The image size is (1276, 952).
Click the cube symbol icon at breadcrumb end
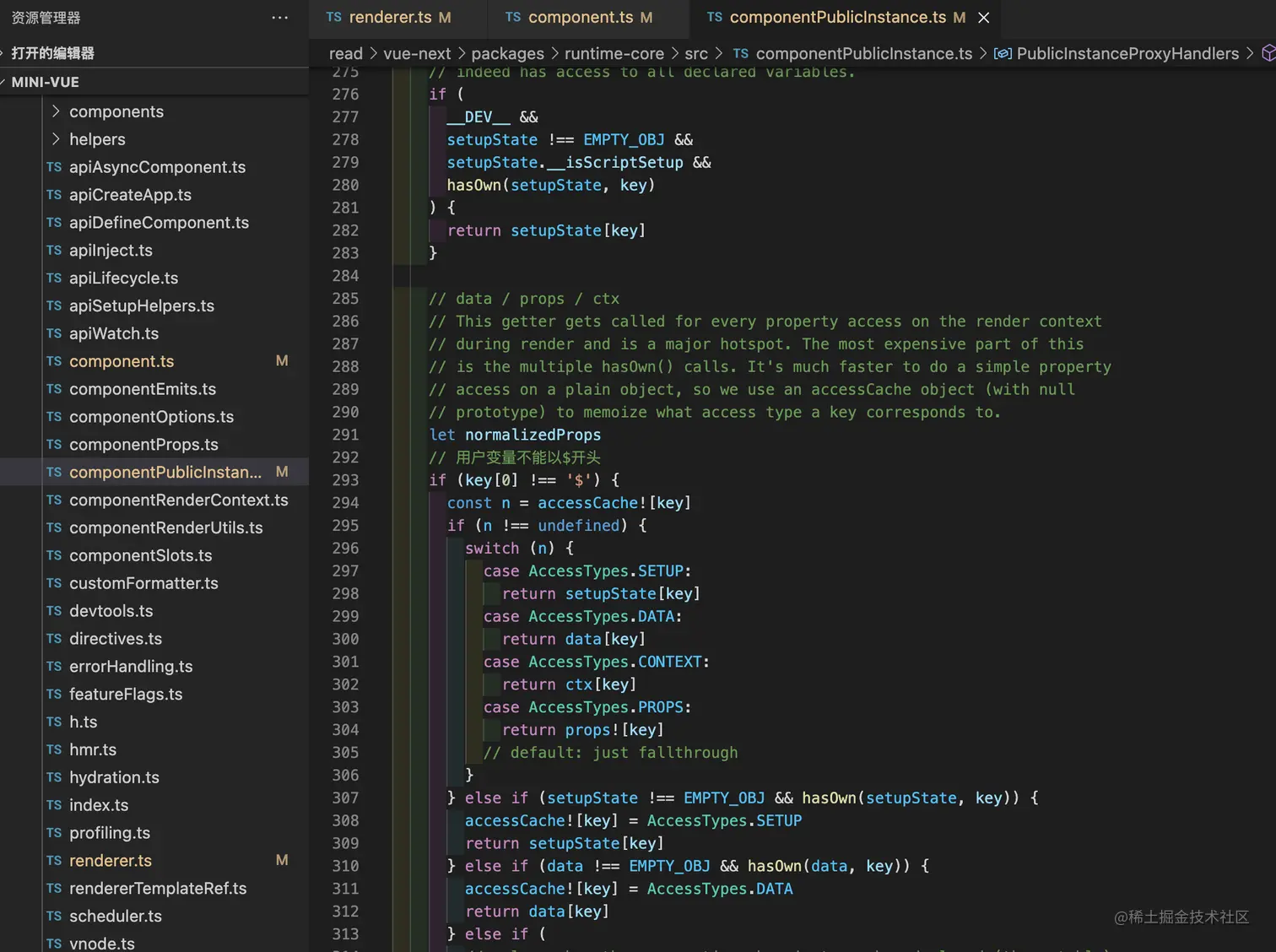pos(1268,54)
